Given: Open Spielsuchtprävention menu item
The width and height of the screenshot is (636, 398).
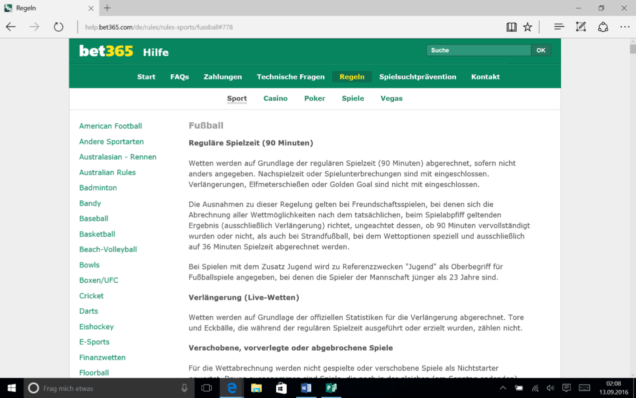Looking at the screenshot, I should pyautogui.click(x=417, y=77).
